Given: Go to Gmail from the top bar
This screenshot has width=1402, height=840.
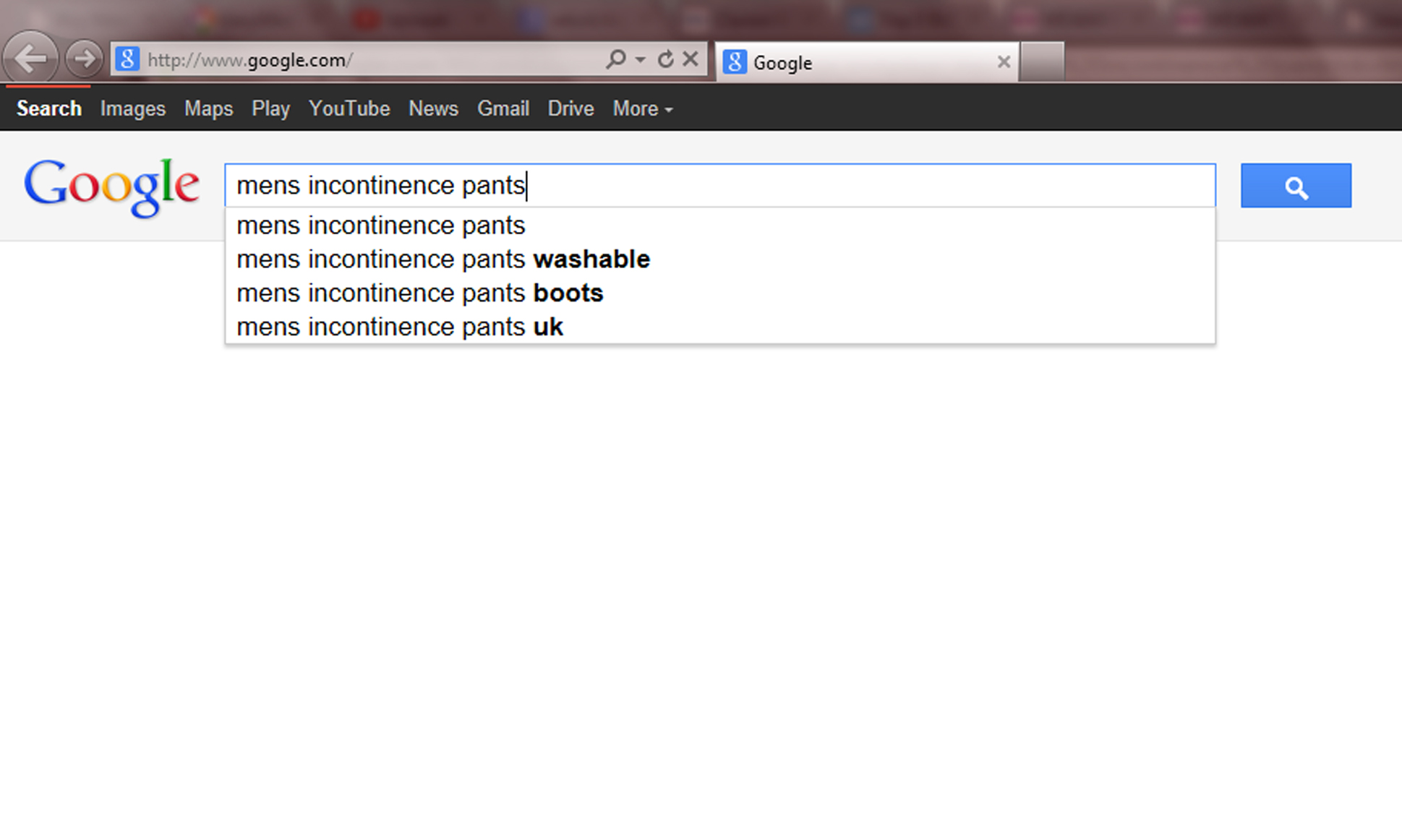Looking at the screenshot, I should tap(503, 108).
